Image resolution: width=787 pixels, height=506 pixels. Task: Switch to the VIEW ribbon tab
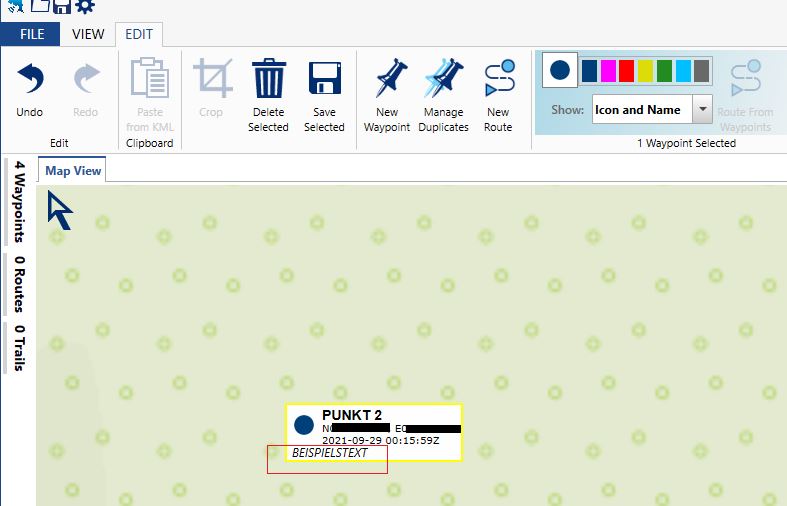(88, 34)
